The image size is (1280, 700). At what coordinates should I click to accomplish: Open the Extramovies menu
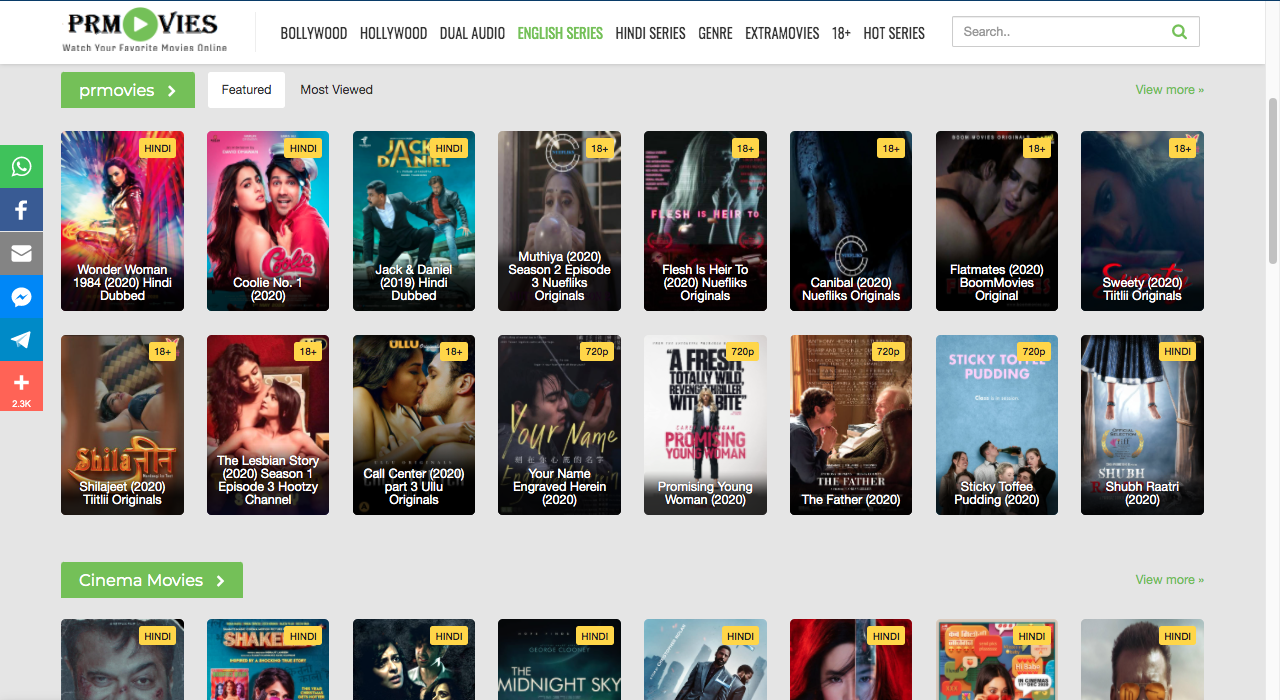tap(782, 33)
